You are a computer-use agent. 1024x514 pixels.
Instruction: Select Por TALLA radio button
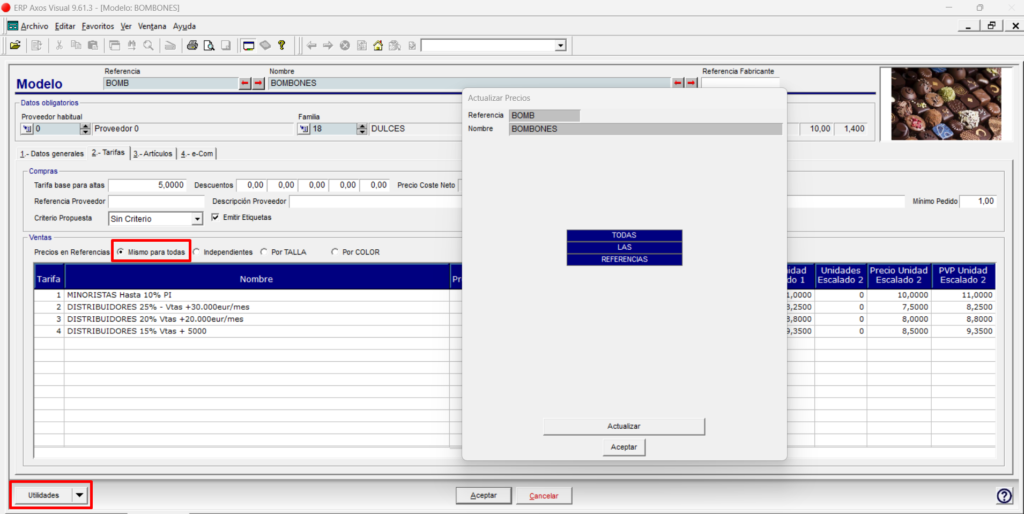point(283,252)
